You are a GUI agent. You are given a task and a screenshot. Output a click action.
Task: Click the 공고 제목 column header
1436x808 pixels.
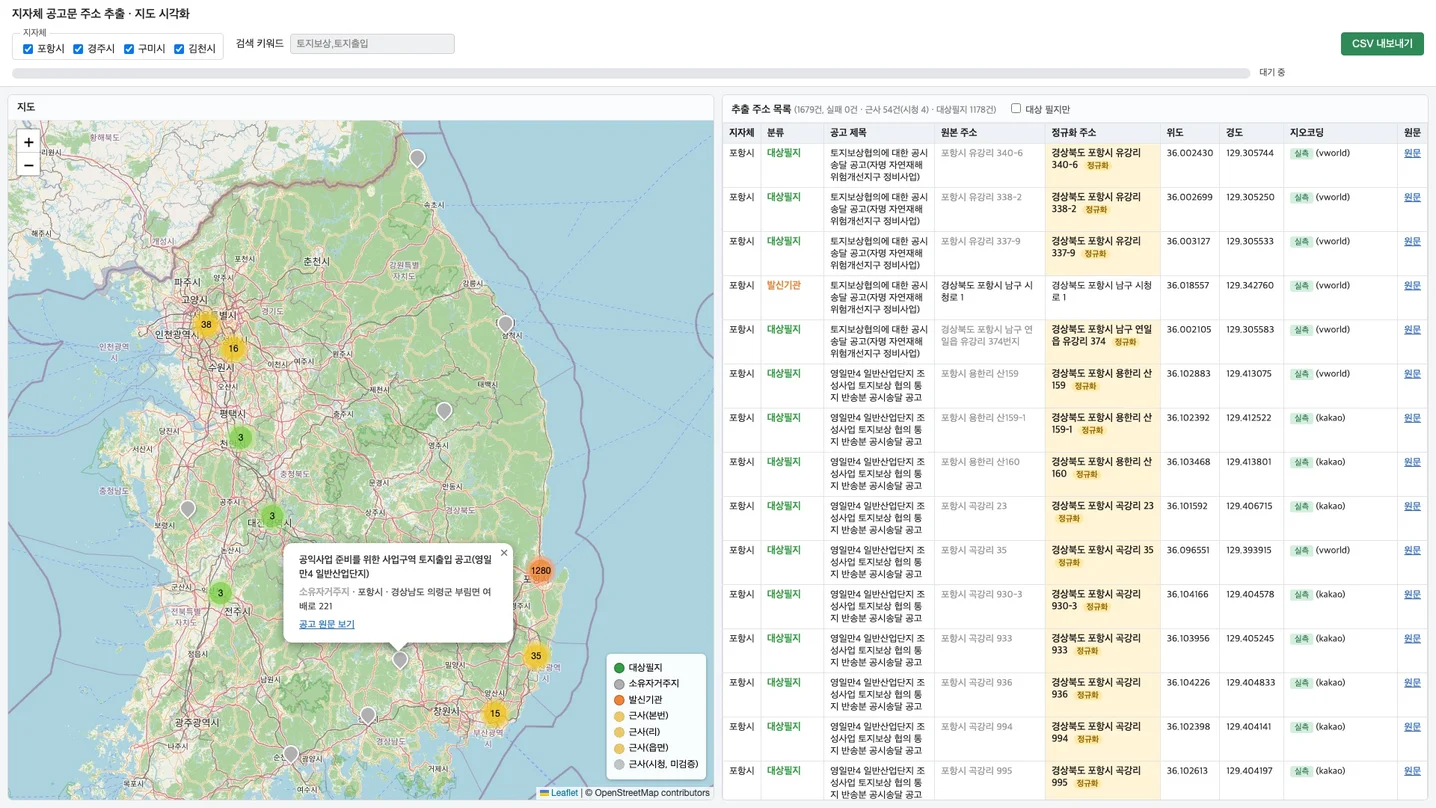click(x=879, y=132)
